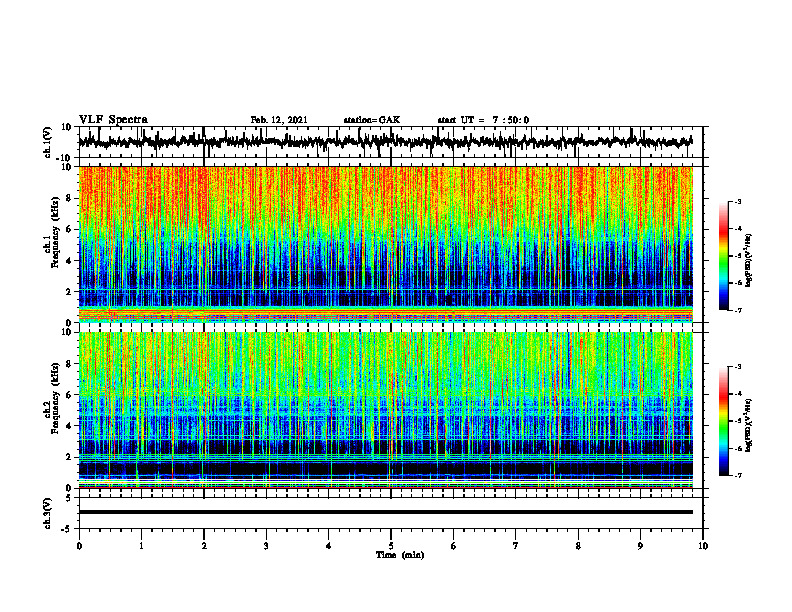Click time axis tick label '7'

click(516, 546)
